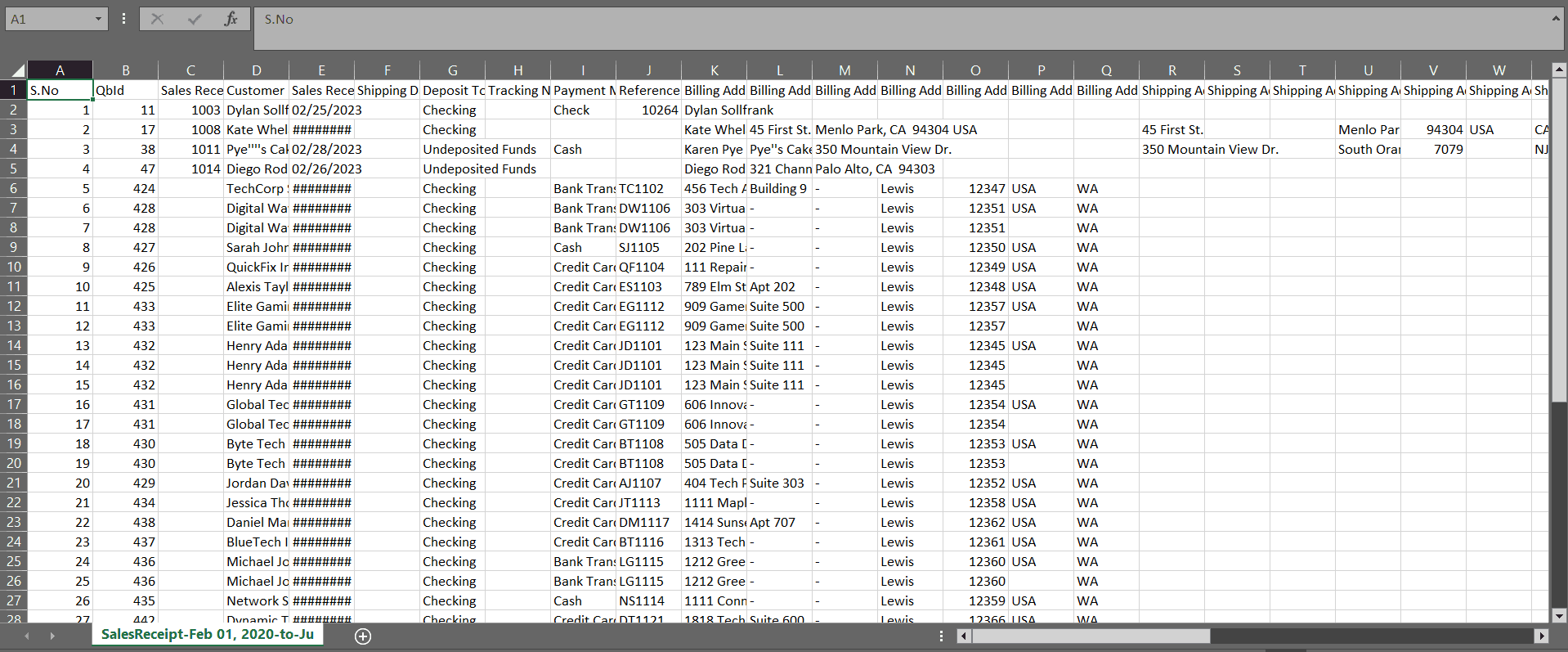Screen dimensions: 1568x652
Task: Click reference cell TC1102
Action: (648, 188)
